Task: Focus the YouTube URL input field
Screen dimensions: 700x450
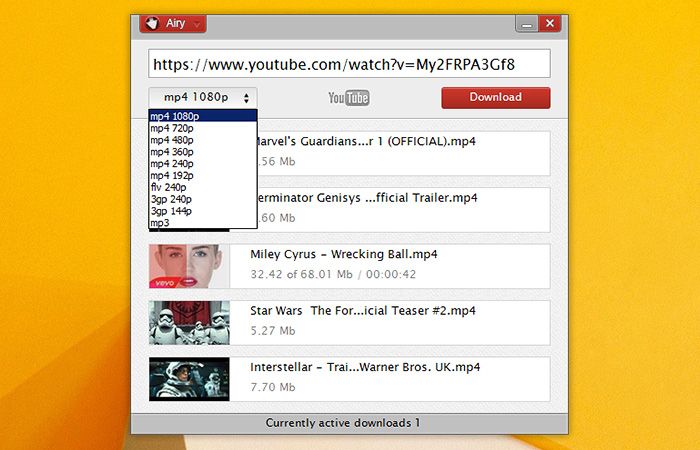Action: 349,63
